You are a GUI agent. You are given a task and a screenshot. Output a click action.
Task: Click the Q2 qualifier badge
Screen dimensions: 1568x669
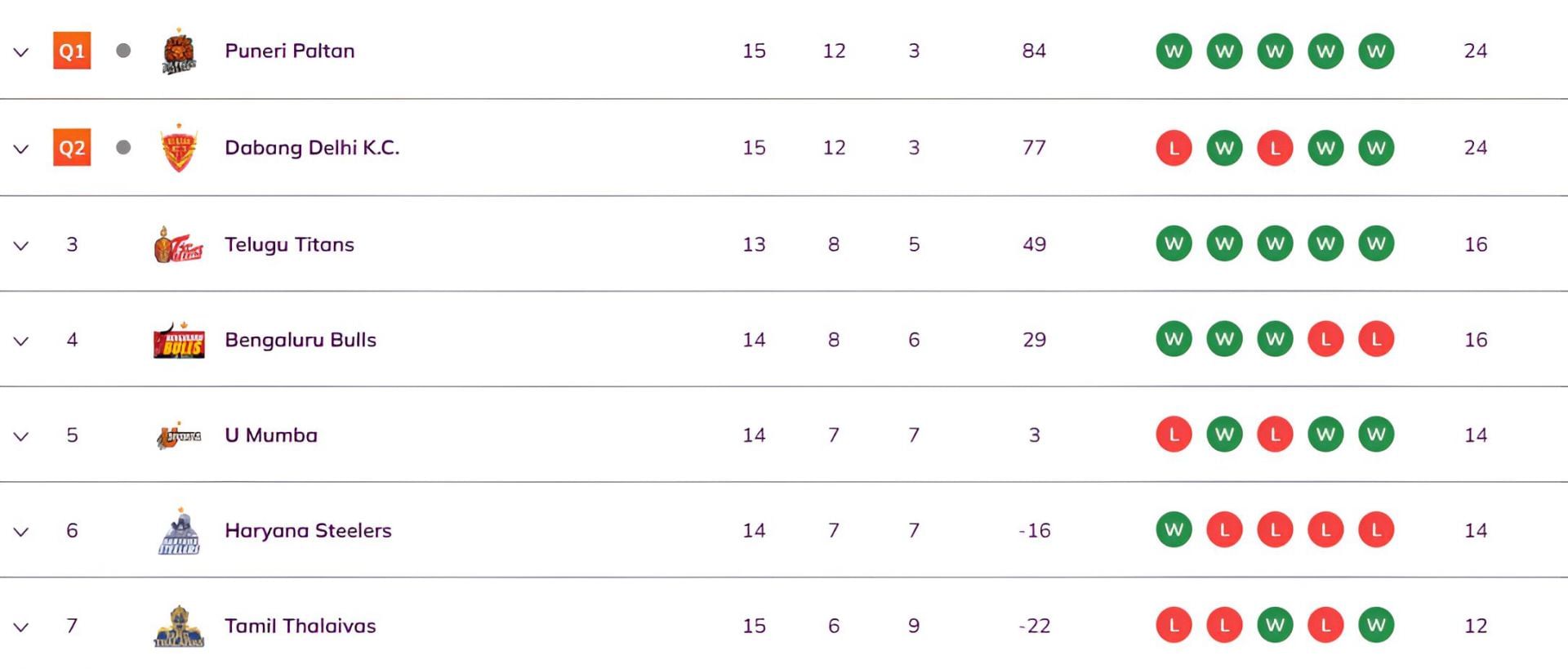(x=72, y=148)
